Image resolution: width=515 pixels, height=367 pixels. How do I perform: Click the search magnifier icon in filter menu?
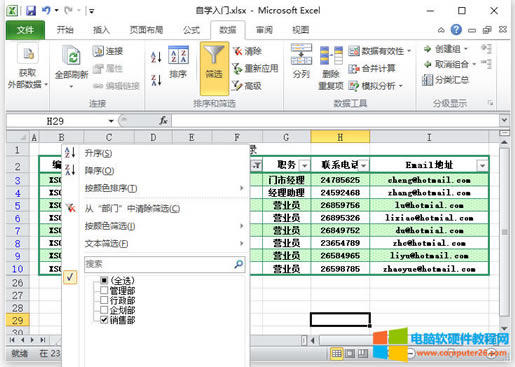pyautogui.click(x=239, y=264)
